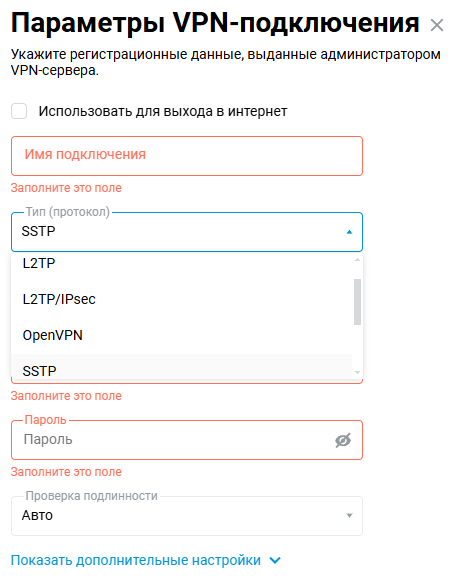Viewport: 453px width, 579px height.
Task: Click dropdown arrow next to 'Авто'
Action: [x=349, y=515]
